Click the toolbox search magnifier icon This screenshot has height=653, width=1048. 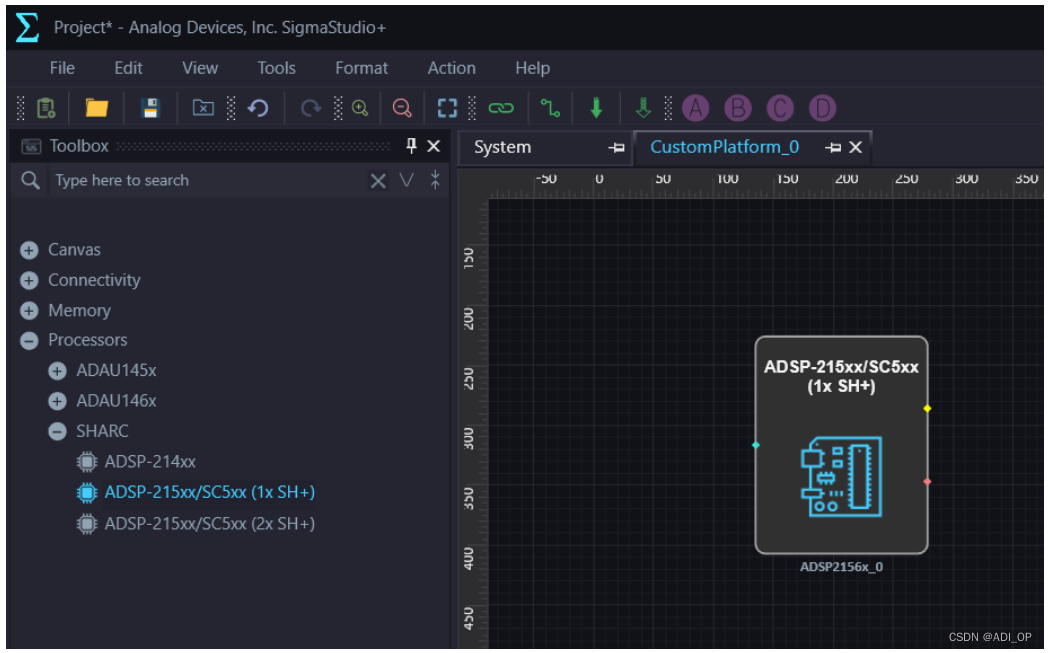coord(30,180)
